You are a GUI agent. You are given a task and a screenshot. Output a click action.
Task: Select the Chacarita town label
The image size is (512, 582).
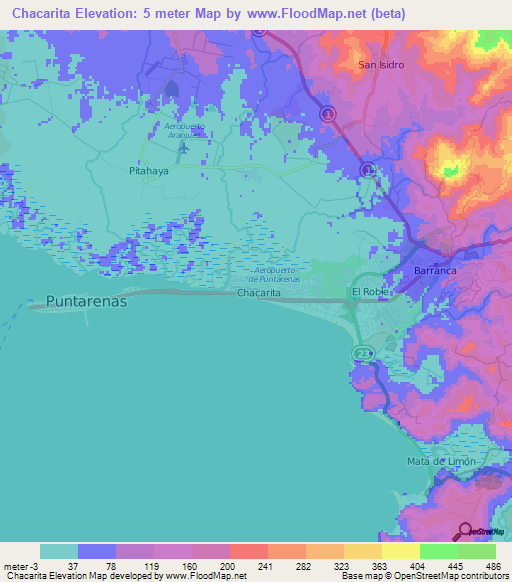coord(259,293)
